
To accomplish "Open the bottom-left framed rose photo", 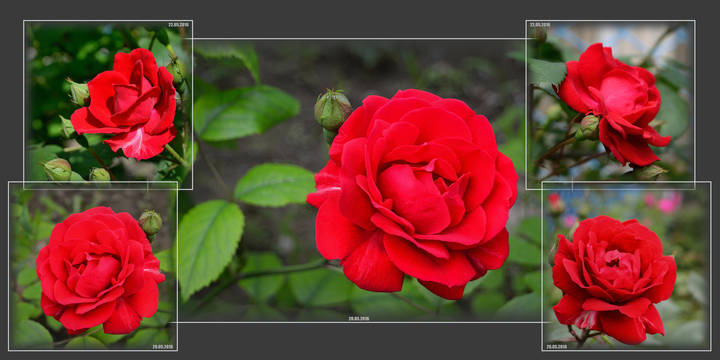I will [93, 266].
